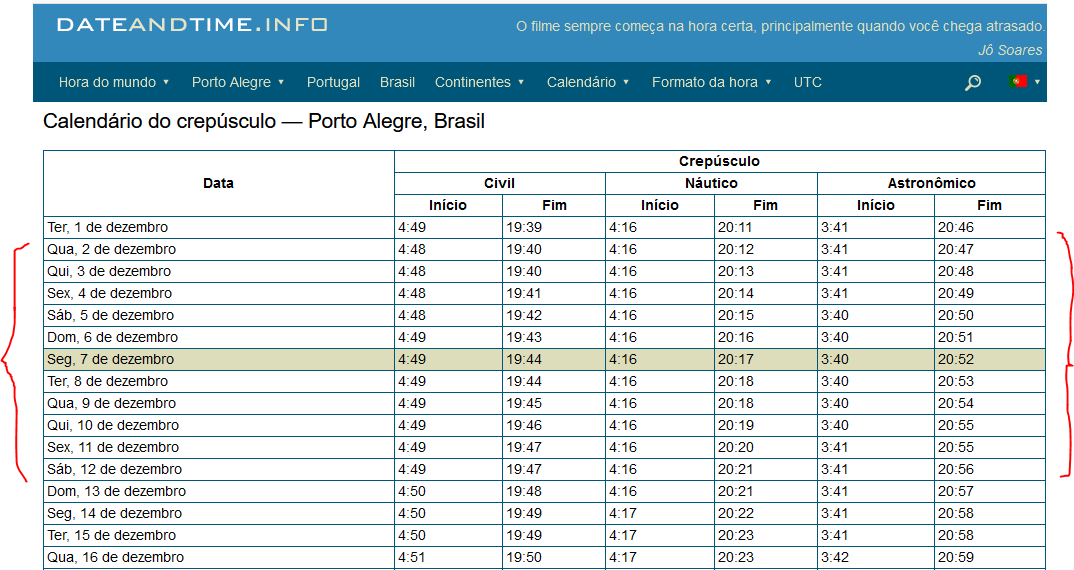Open the Brasil navigation link

pos(397,82)
